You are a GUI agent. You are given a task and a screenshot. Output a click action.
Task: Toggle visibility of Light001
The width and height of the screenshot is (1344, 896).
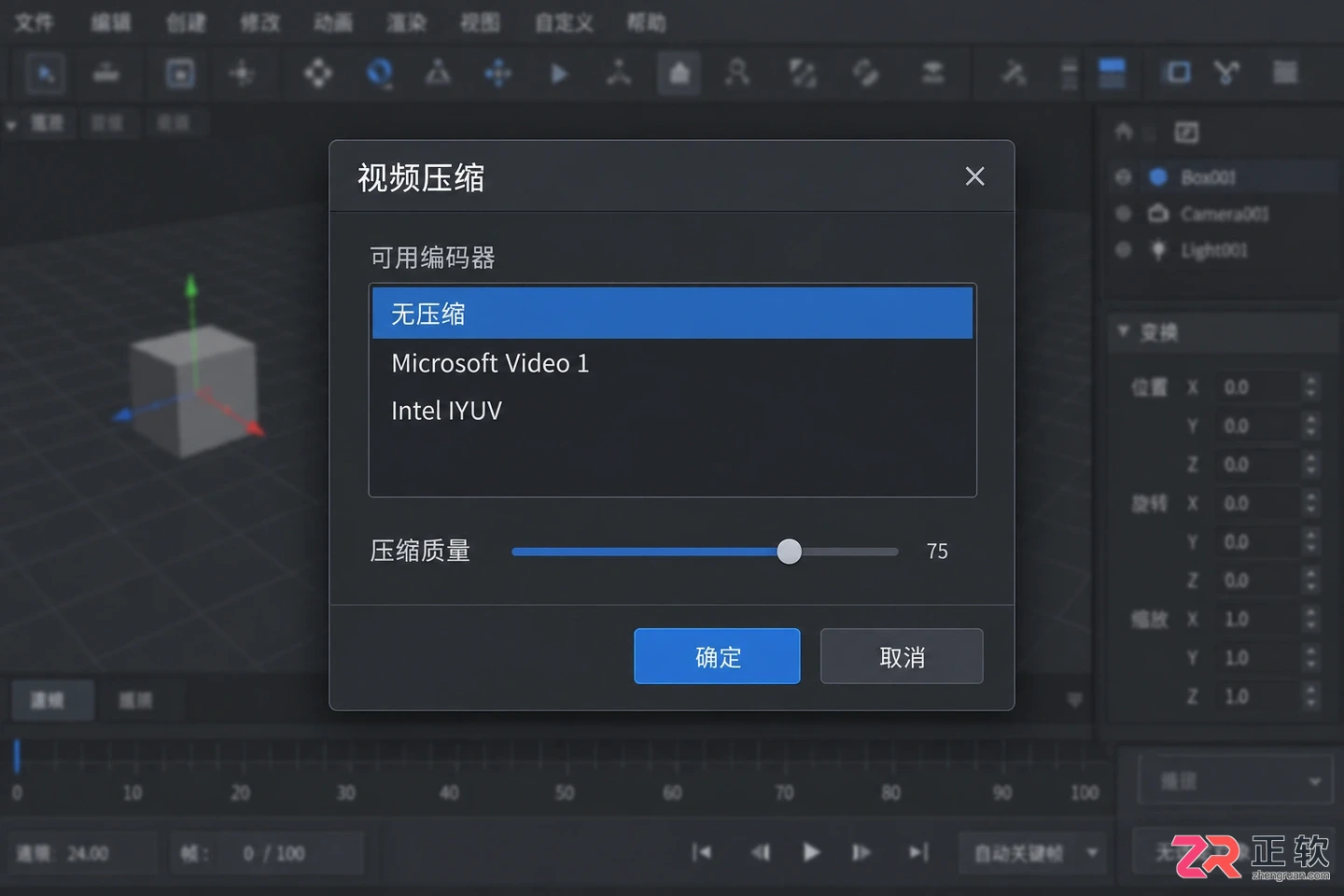coord(1123,250)
